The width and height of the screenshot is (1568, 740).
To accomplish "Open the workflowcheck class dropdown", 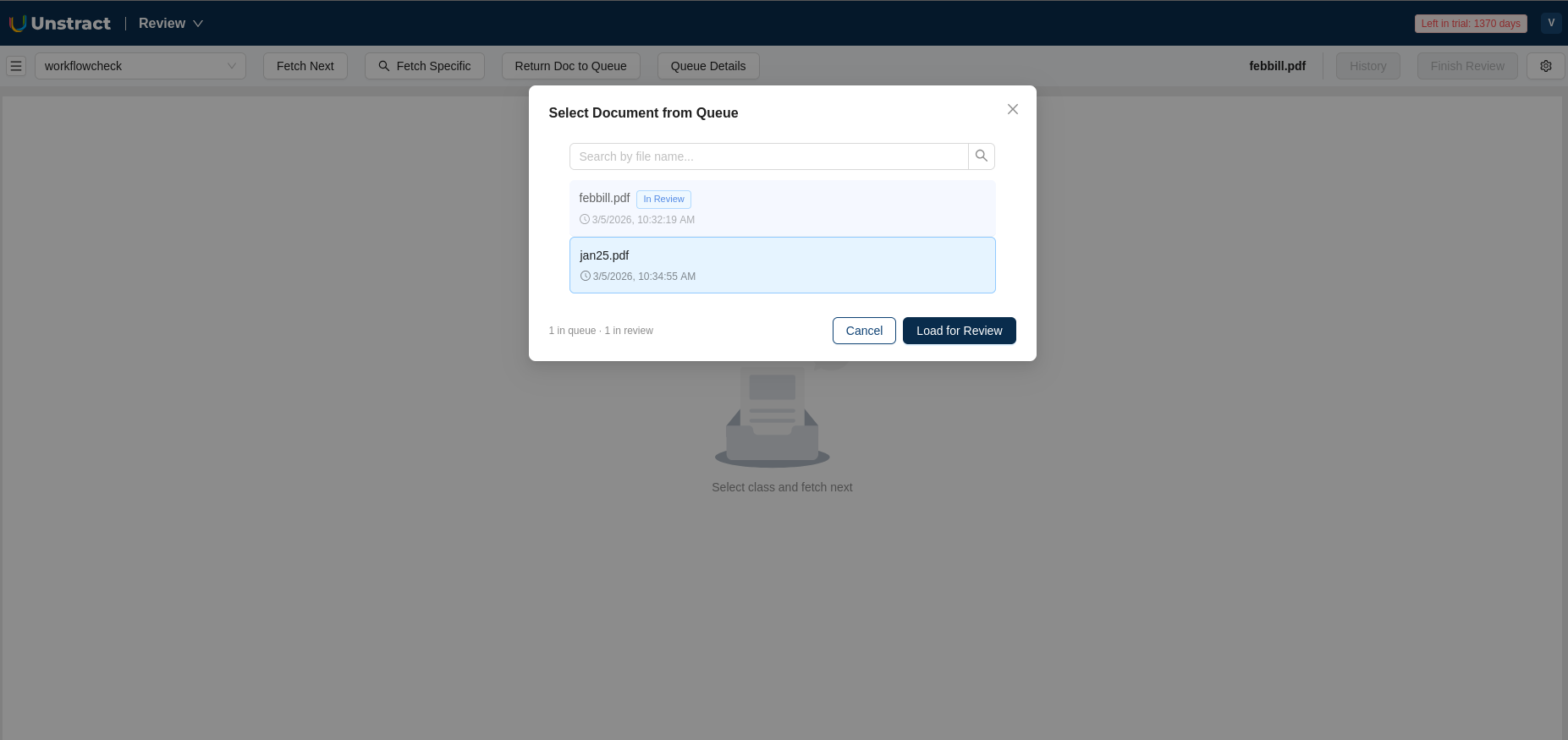I will point(140,66).
